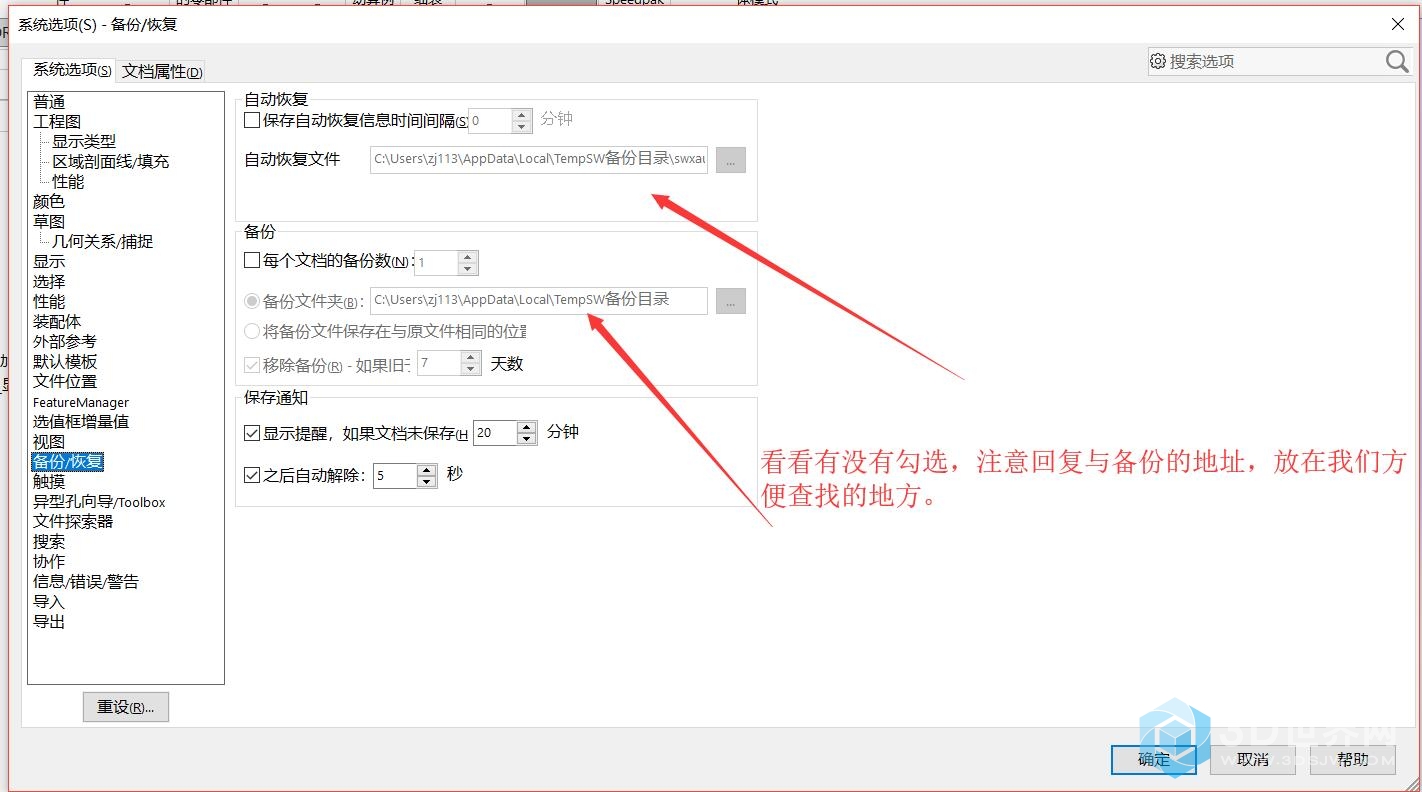Select 普通 in options list
Viewport: 1422px width, 792px height.
point(49,102)
